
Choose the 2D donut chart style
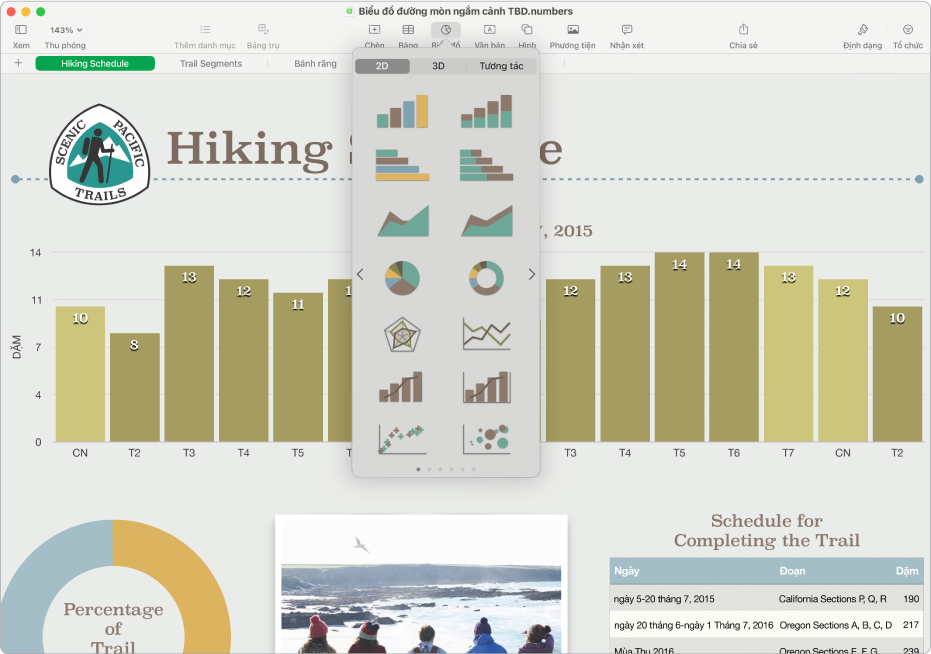click(x=486, y=275)
